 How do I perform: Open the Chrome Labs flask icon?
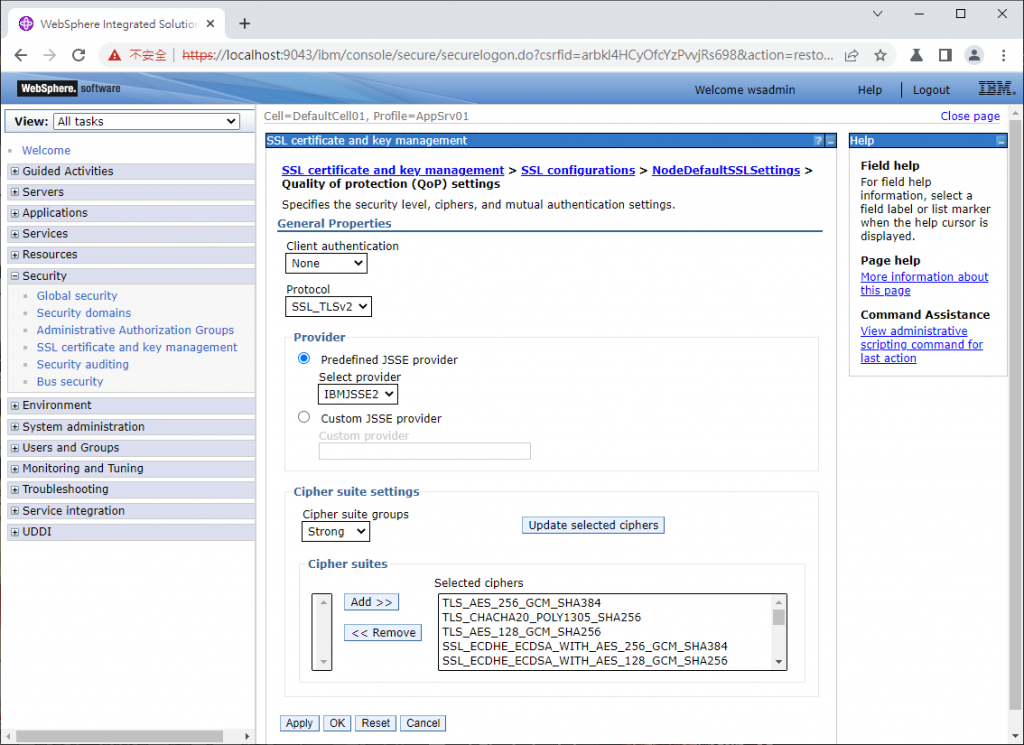[x=916, y=55]
